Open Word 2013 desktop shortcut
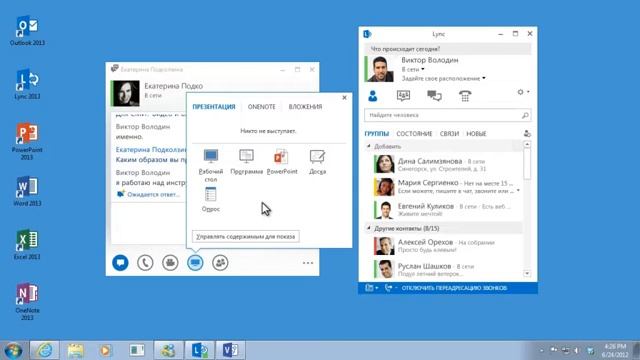The width and height of the screenshot is (640, 360). pyautogui.click(x=27, y=191)
